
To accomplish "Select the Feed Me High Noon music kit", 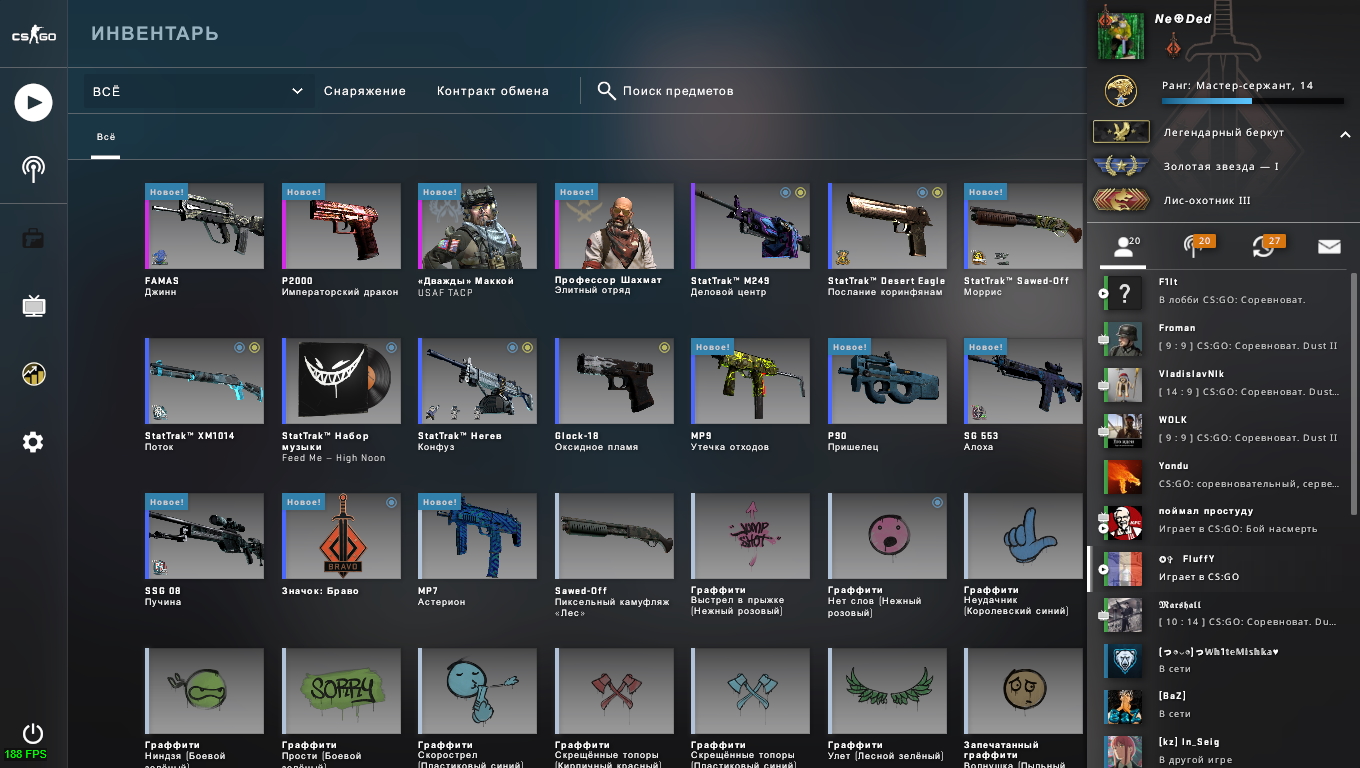I will tap(342, 381).
